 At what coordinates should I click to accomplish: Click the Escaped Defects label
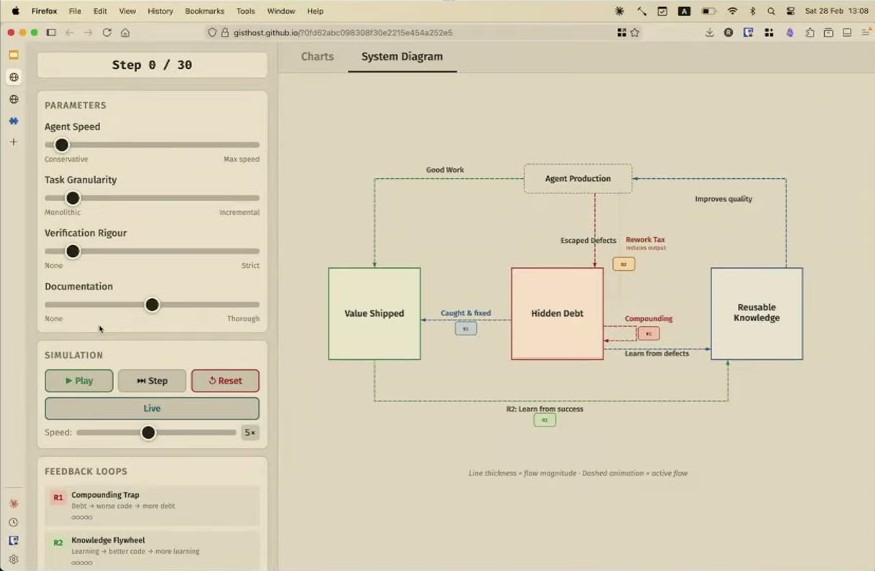(x=588, y=241)
